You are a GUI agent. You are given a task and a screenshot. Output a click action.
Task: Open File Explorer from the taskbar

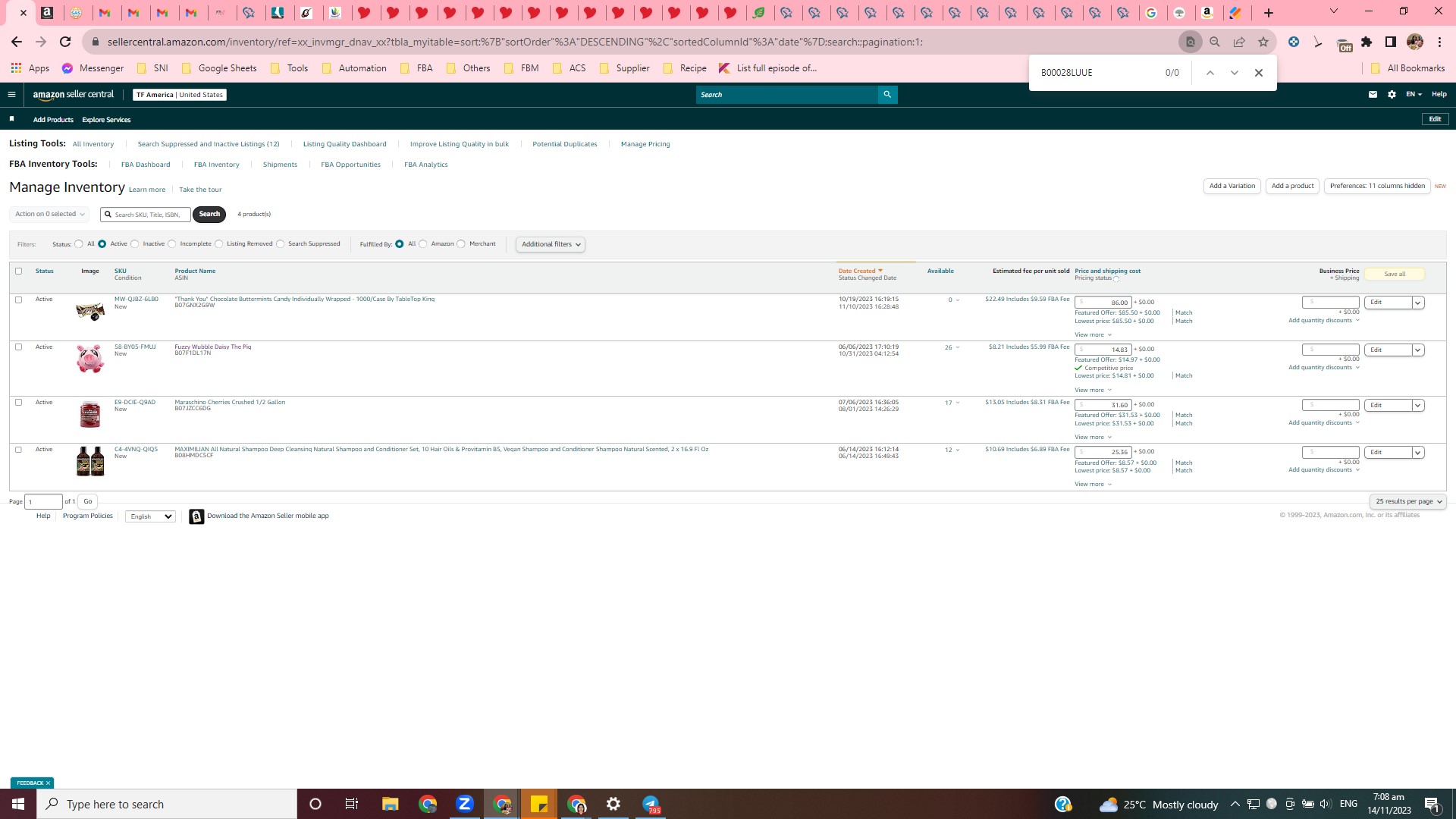[x=390, y=804]
